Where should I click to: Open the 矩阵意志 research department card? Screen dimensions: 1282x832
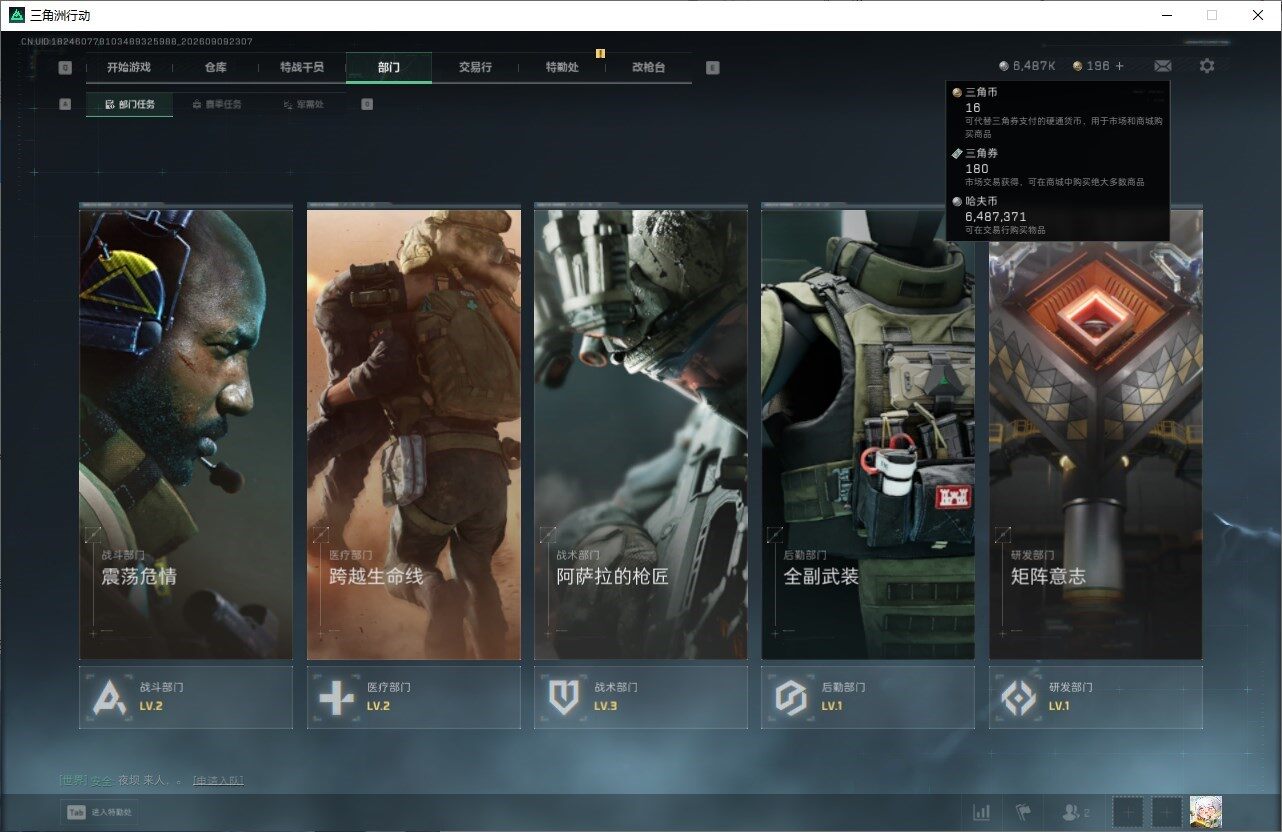1096,434
